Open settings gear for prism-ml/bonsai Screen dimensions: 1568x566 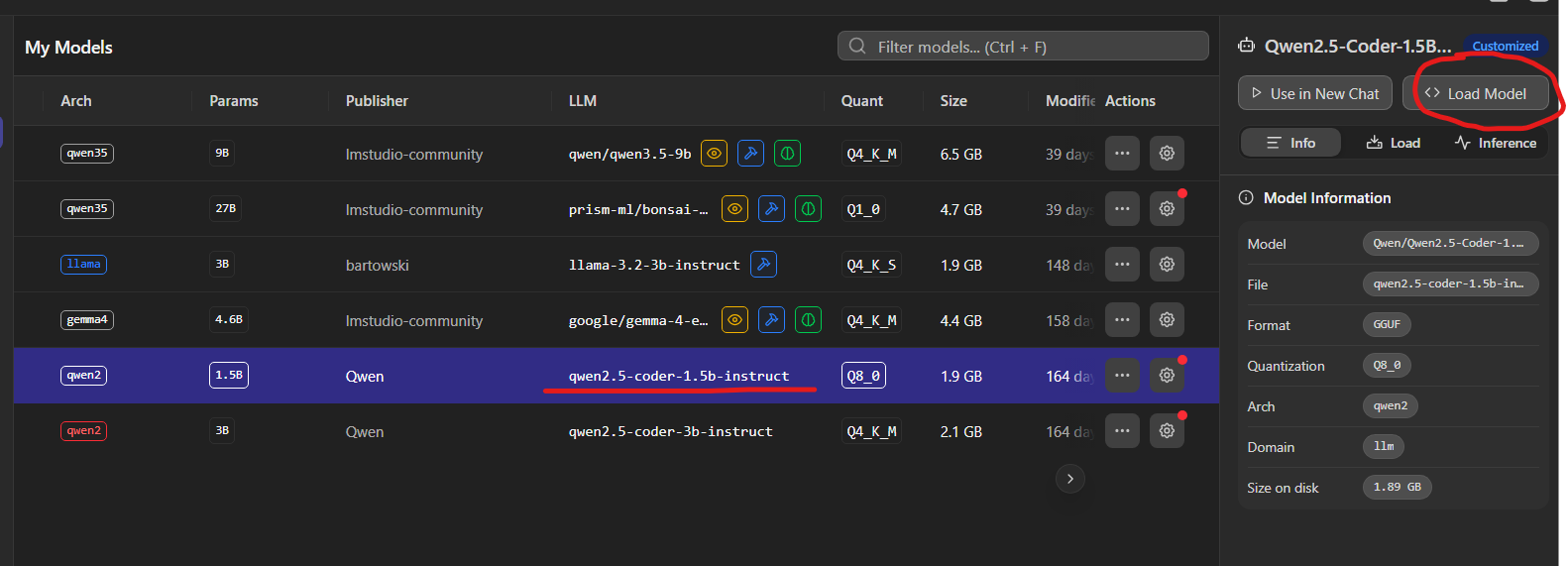(x=1167, y=209)
